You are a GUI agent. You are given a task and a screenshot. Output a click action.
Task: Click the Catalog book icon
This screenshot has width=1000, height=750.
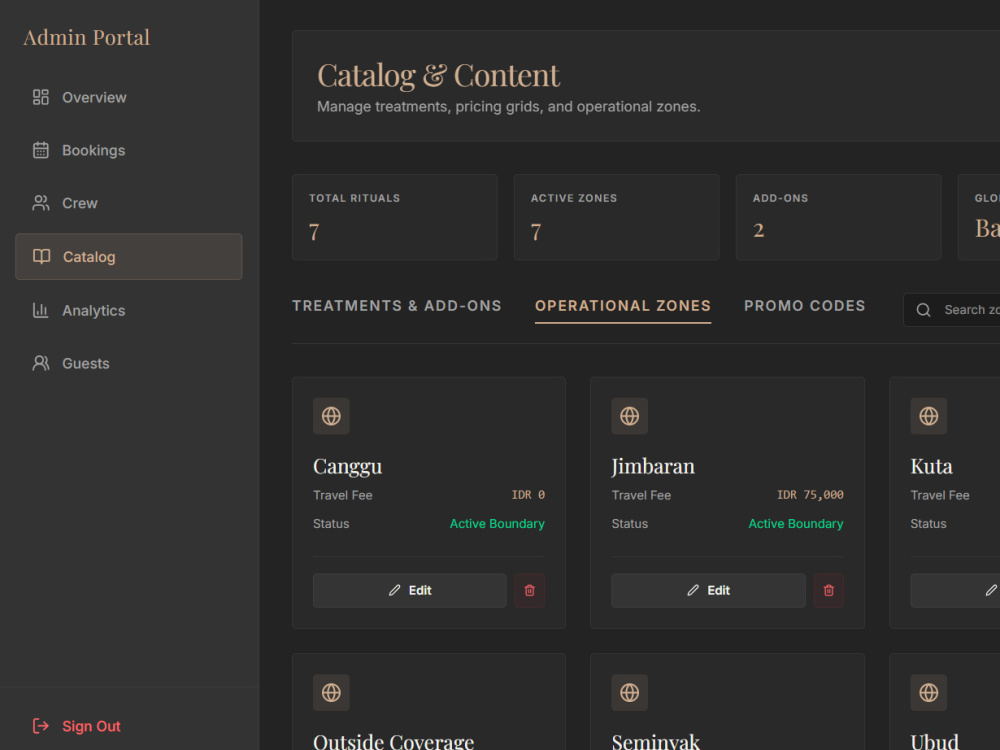pyautogui.click(x=41, y=256)
